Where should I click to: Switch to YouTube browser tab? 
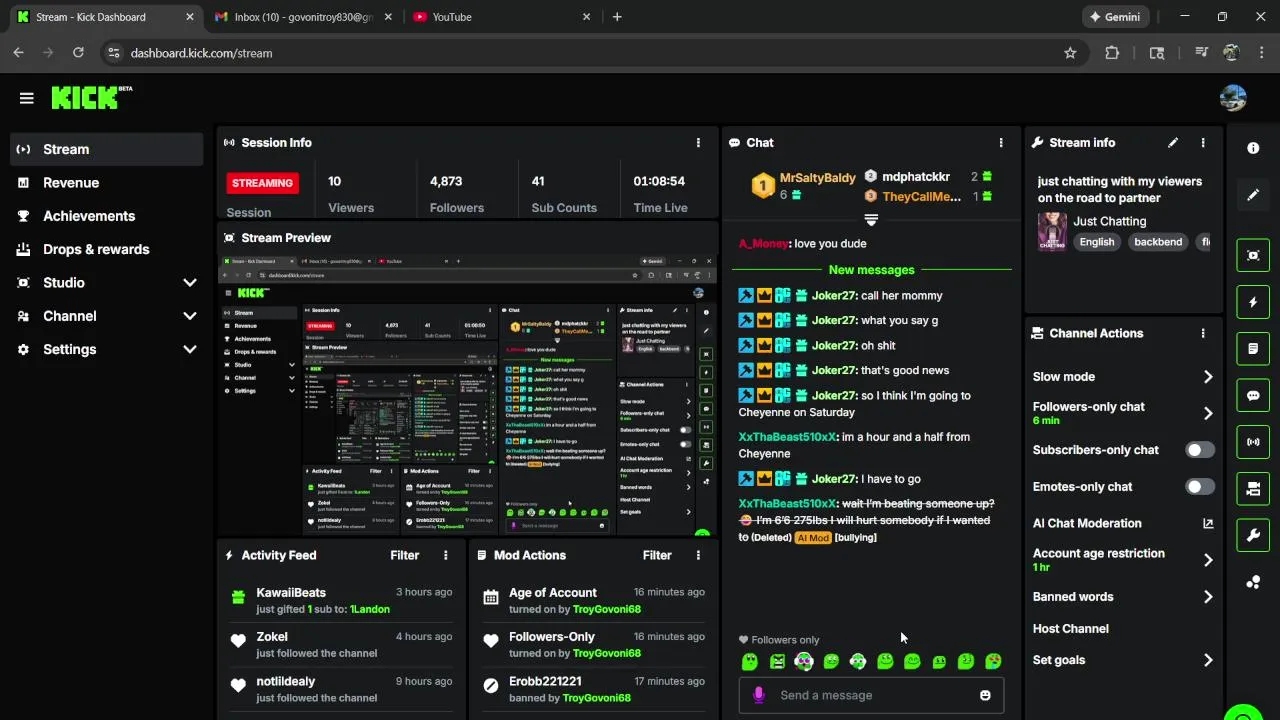503,17
